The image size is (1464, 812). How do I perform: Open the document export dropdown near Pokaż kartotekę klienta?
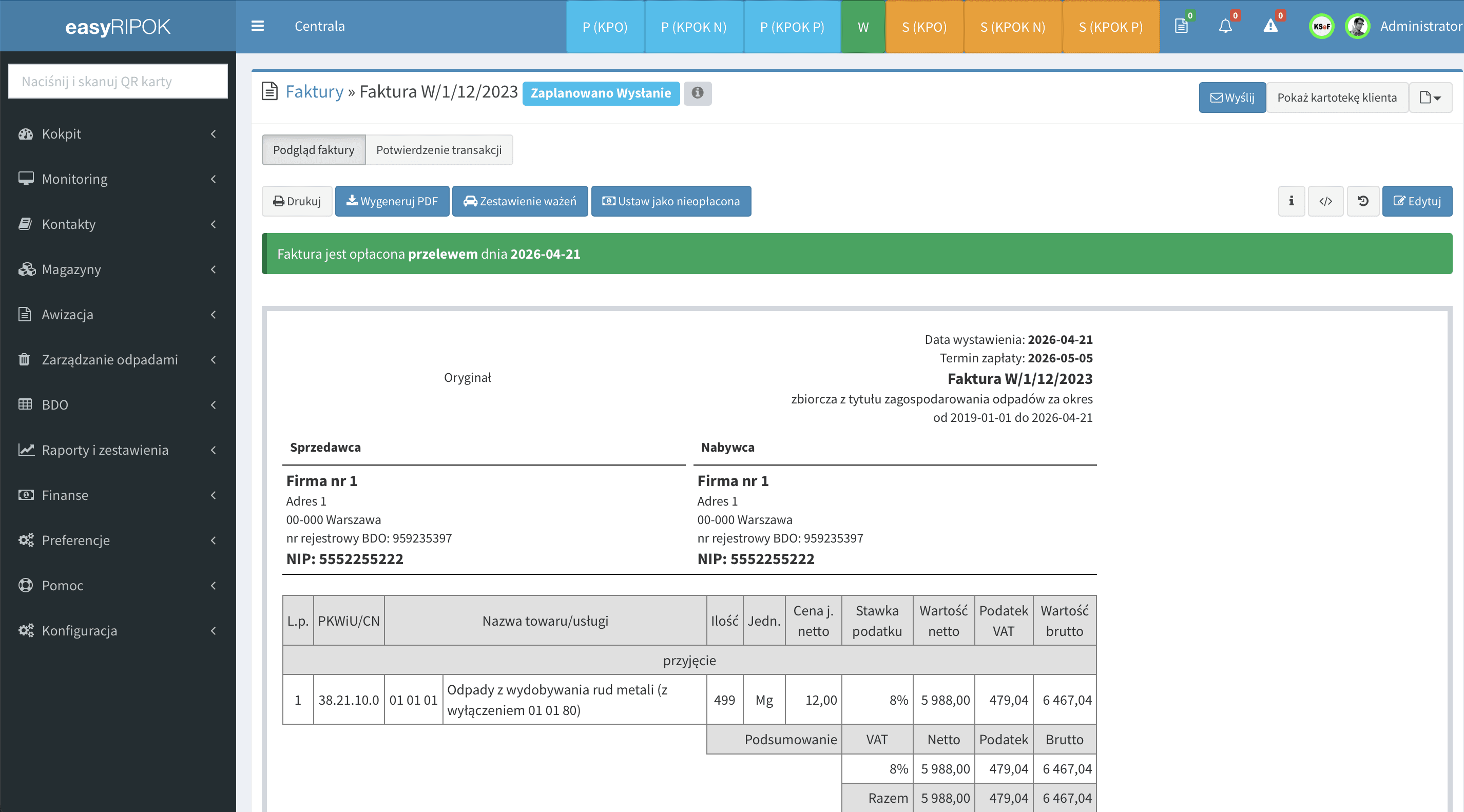click(x=1431, y=97)
